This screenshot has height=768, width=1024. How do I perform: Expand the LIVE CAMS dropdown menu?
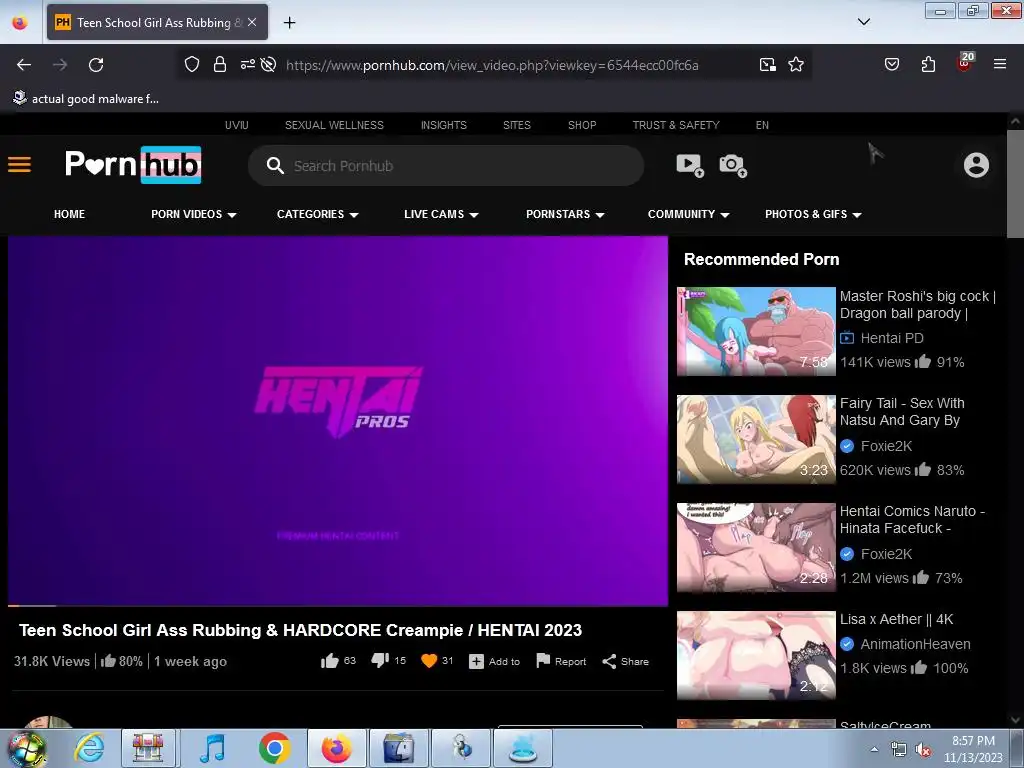(x=441, y=214)
